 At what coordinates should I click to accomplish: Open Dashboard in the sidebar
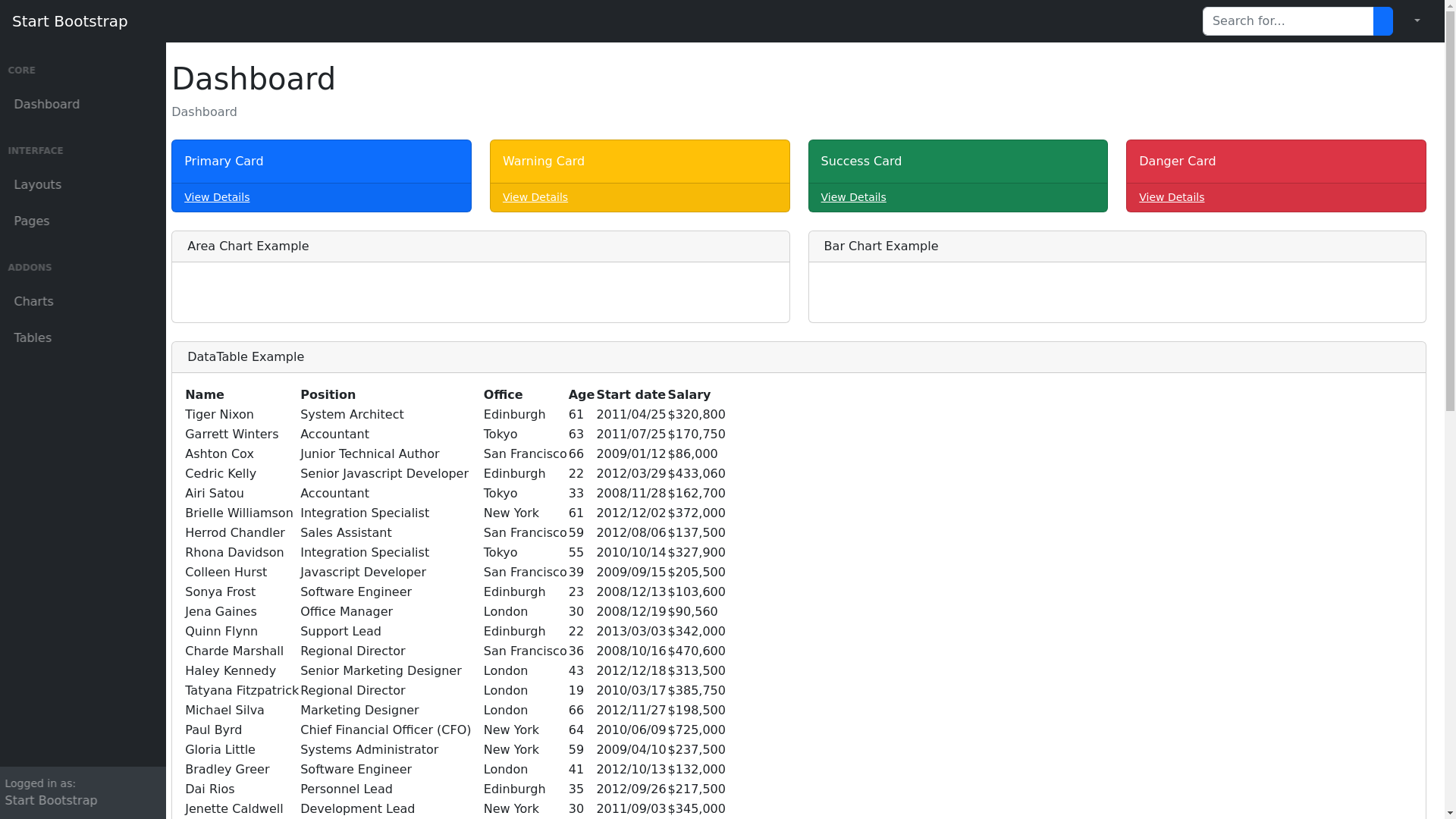tap(83, 105)
